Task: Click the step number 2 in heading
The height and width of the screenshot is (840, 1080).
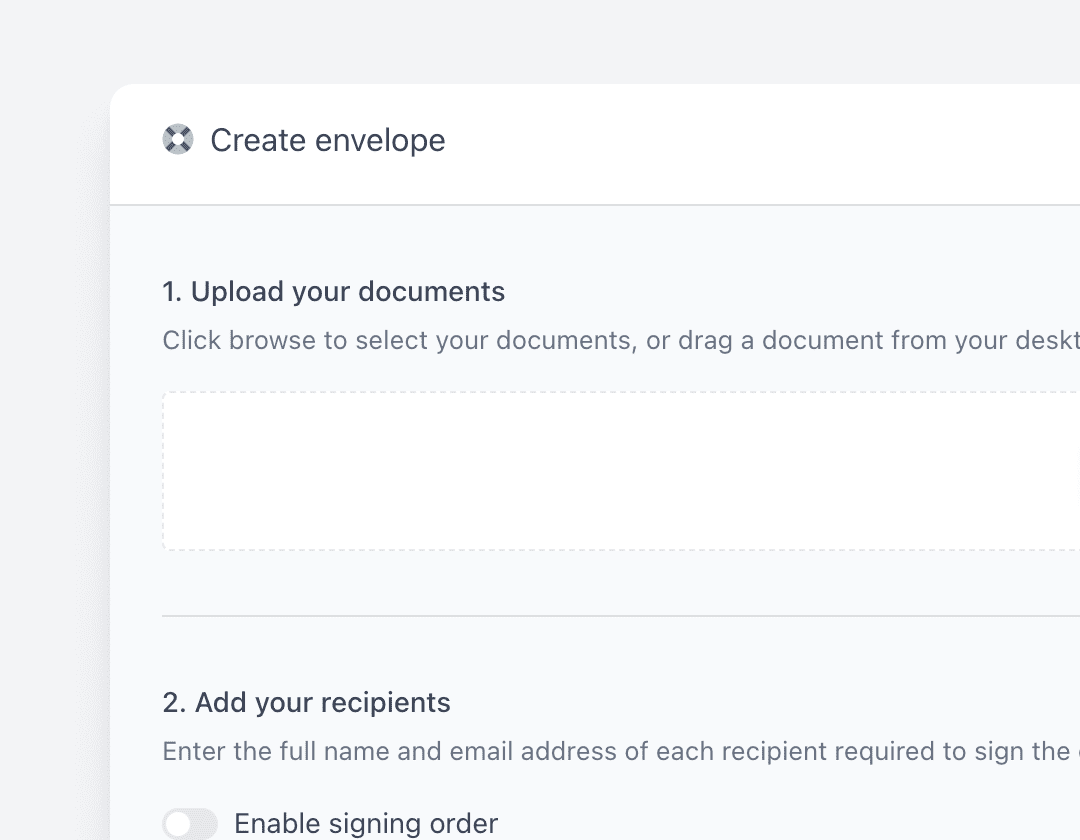Action: point(173,703)
